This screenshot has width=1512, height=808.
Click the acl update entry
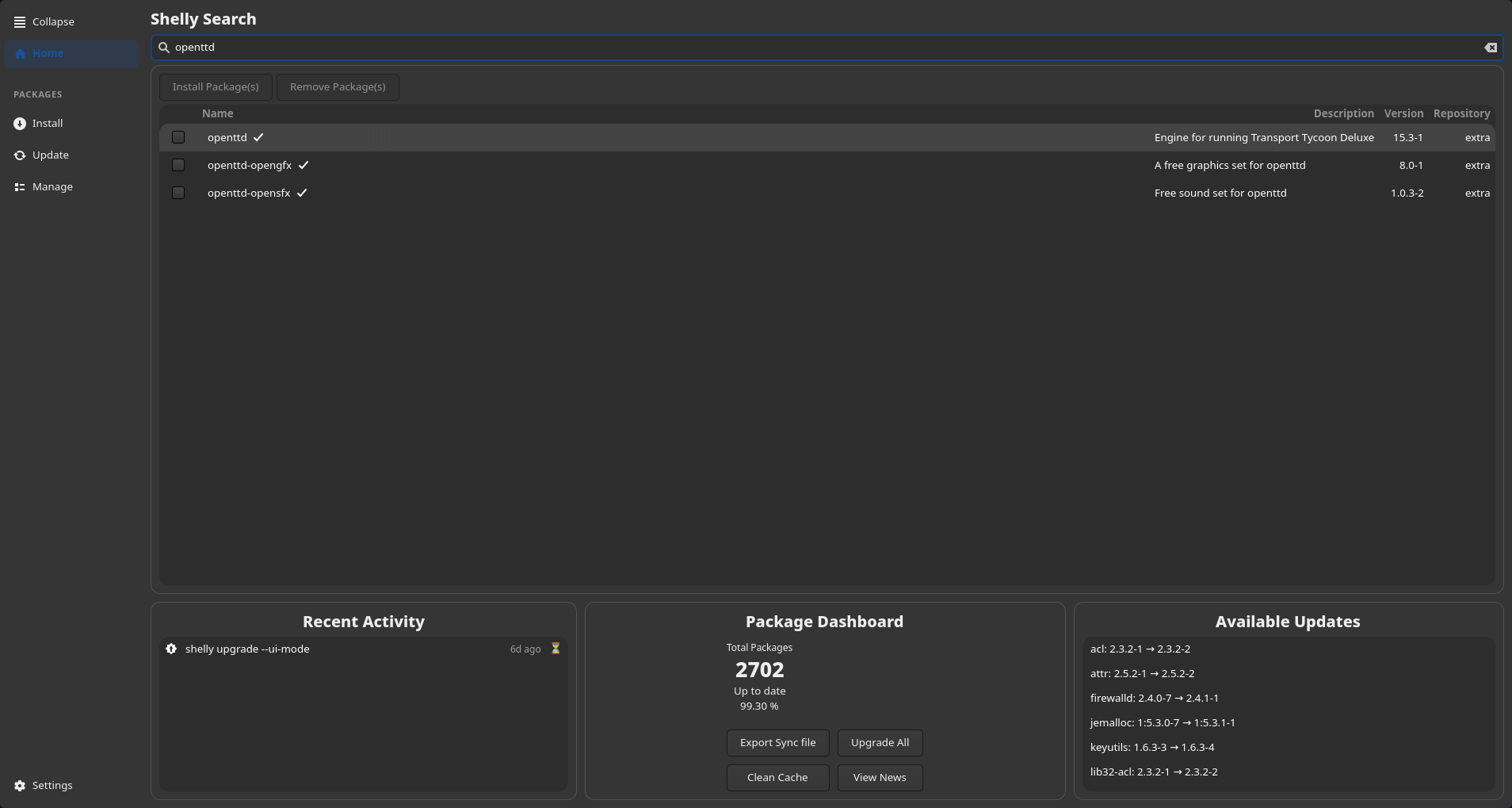pos(1140,649)
